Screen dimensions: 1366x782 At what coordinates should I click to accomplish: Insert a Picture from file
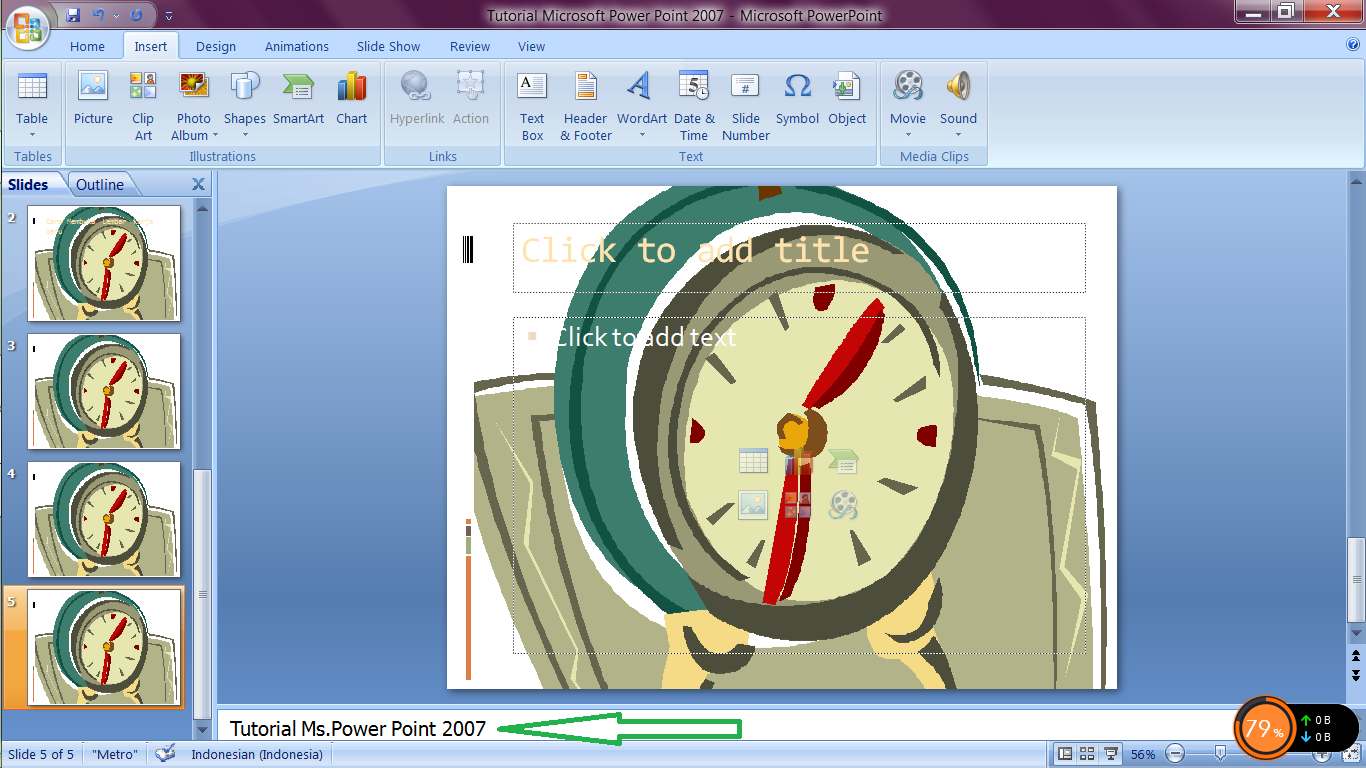[92, 100]
